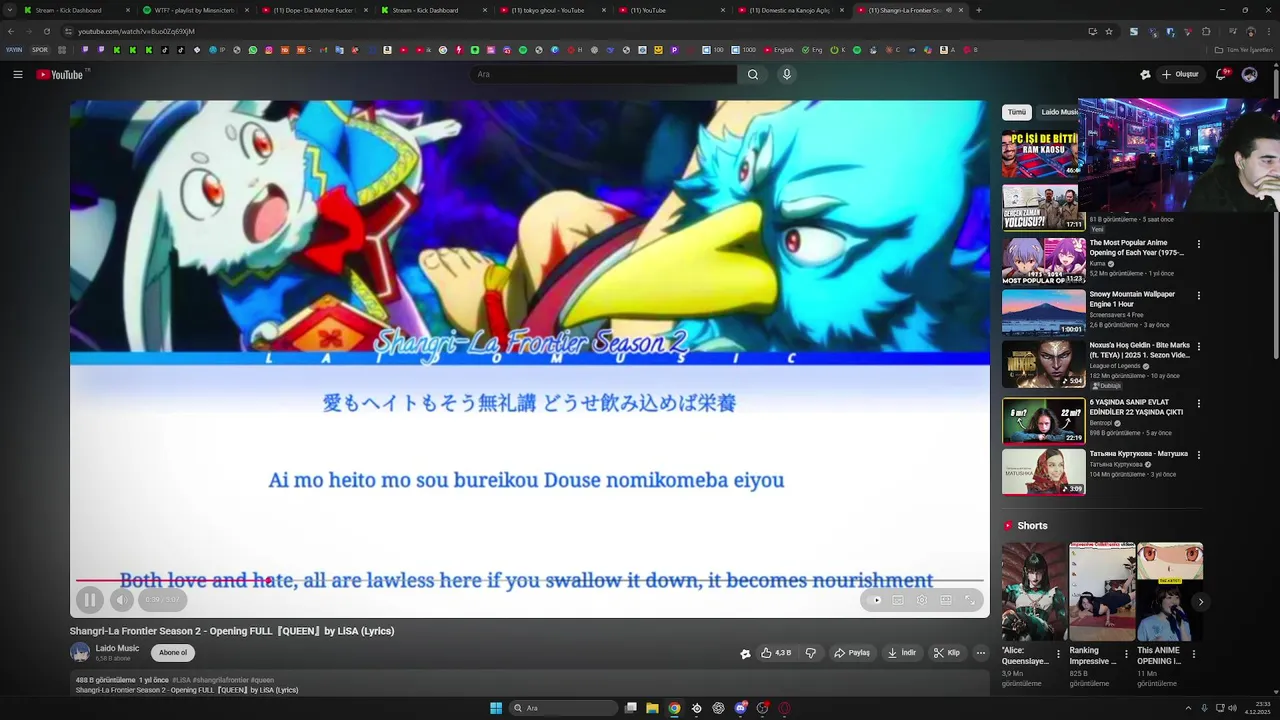Open the Татьяна Куртукова - Матушка video title

click(x=1139, y=454)
